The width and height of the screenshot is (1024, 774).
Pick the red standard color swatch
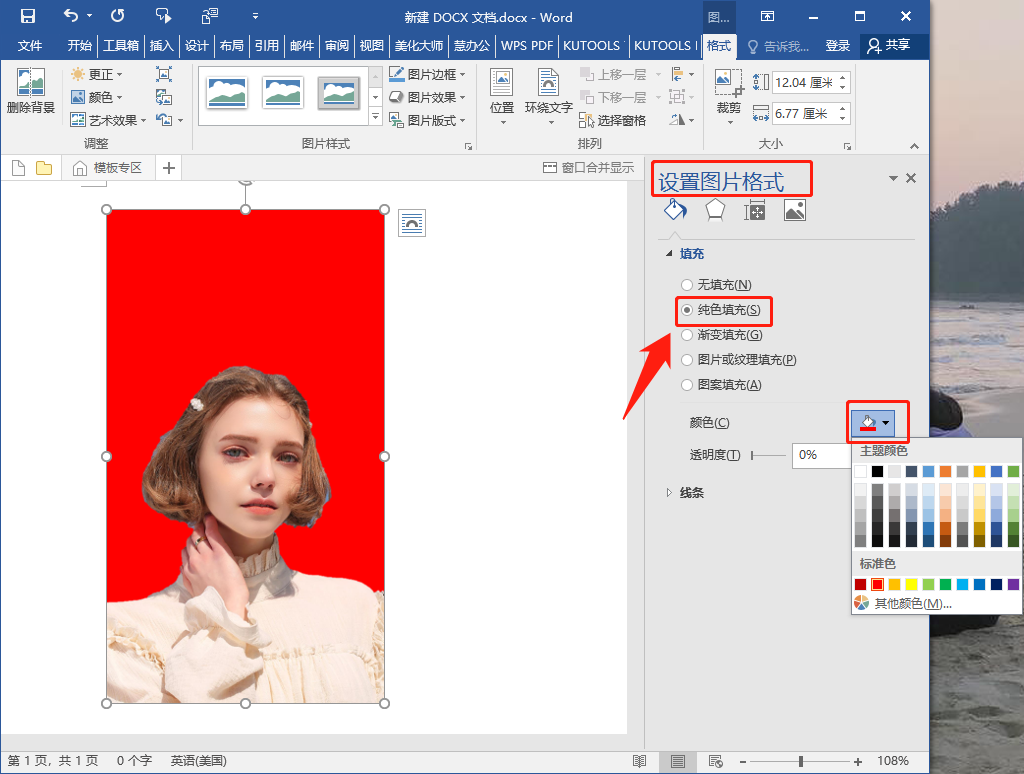(877, 584)
